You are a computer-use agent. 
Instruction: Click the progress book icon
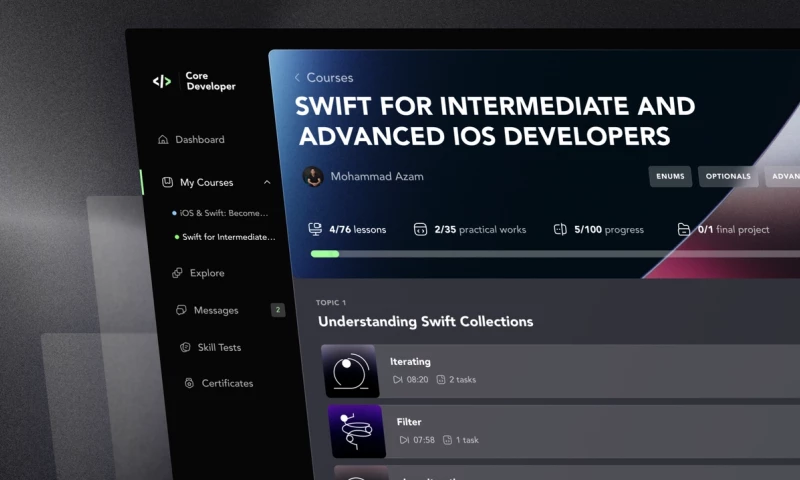click(x=560, y=230)
